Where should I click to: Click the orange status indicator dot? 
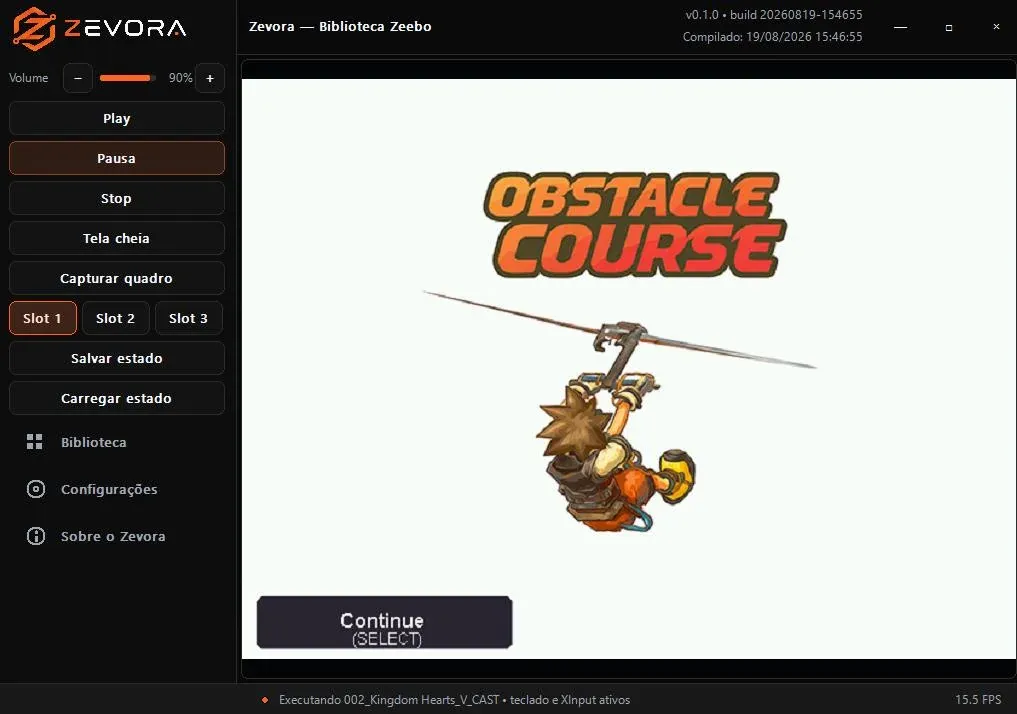click(265, 700)
